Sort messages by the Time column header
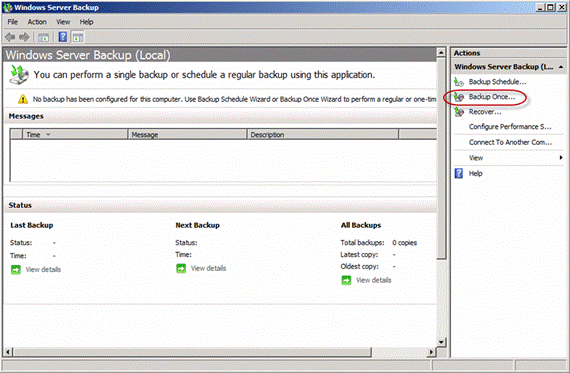The height and width of the screenshot is (373, 570). [x=75, y=135]
